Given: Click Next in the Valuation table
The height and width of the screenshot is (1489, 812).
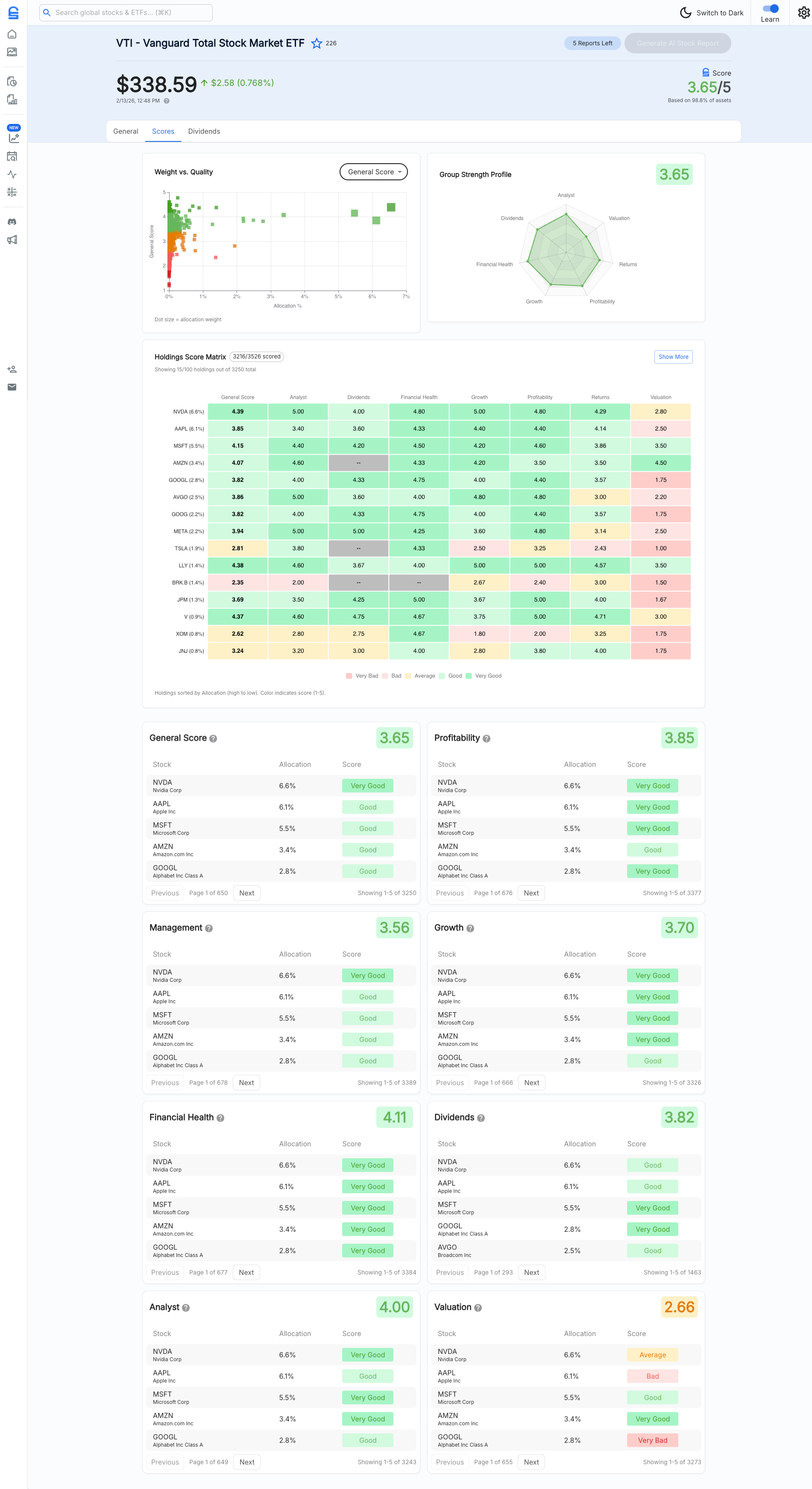Looking at the screenshot, I should (531, 1462).
